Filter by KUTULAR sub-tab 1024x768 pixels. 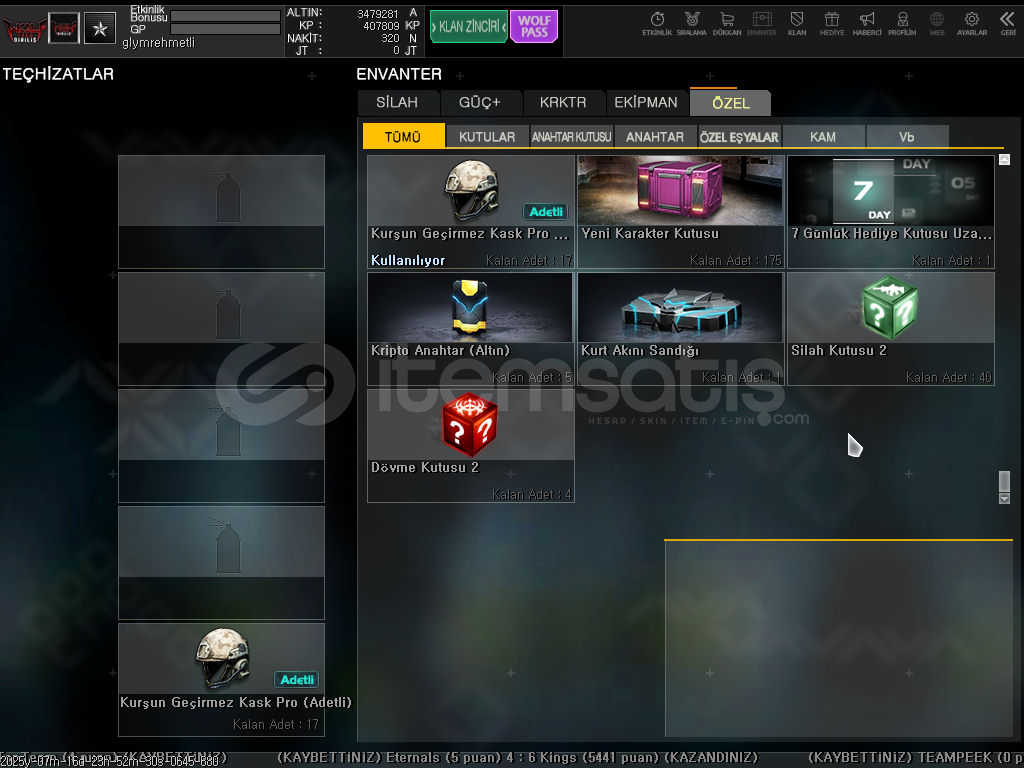click(487, 136)
